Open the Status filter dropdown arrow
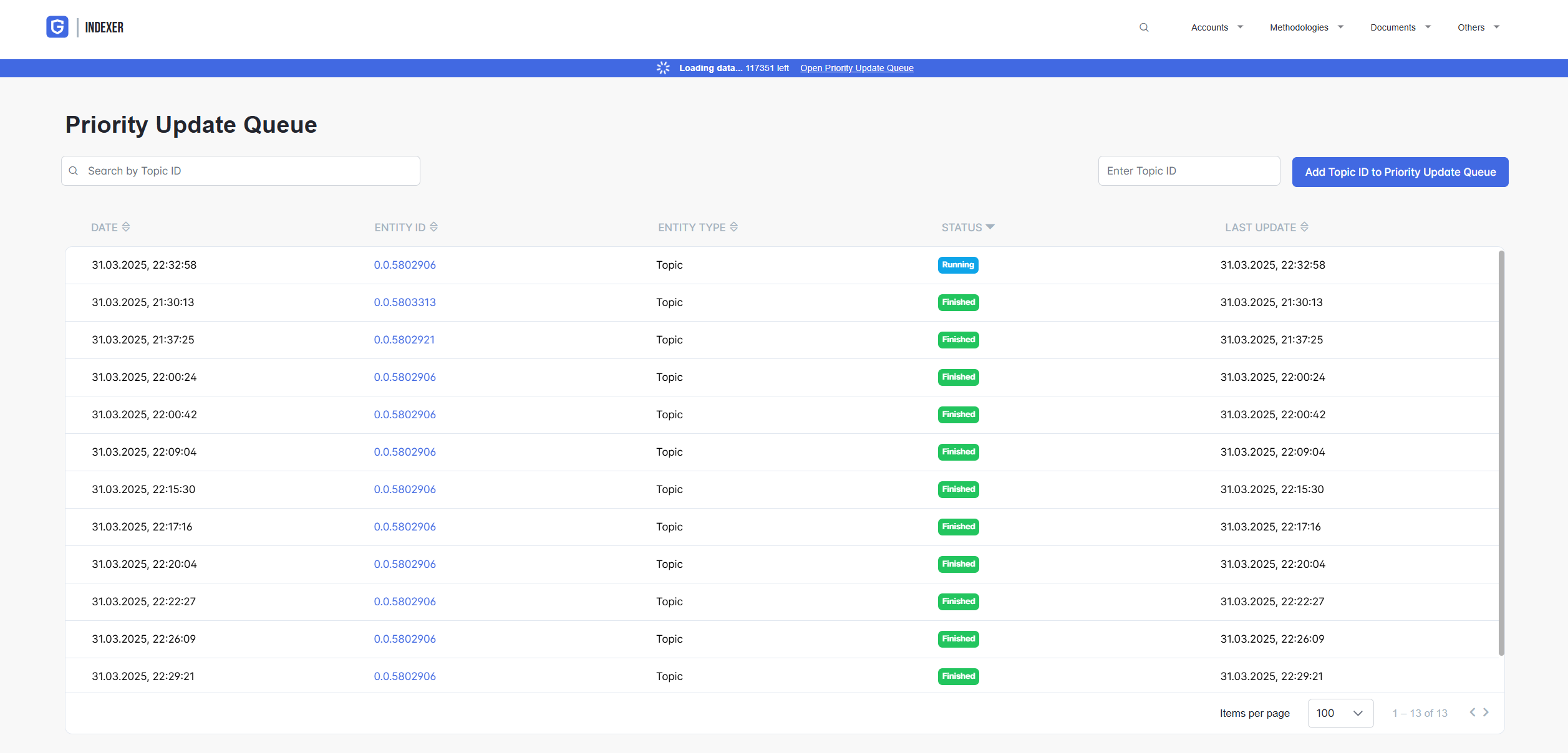Viewport: 1568px width, 753px height. 990,227
